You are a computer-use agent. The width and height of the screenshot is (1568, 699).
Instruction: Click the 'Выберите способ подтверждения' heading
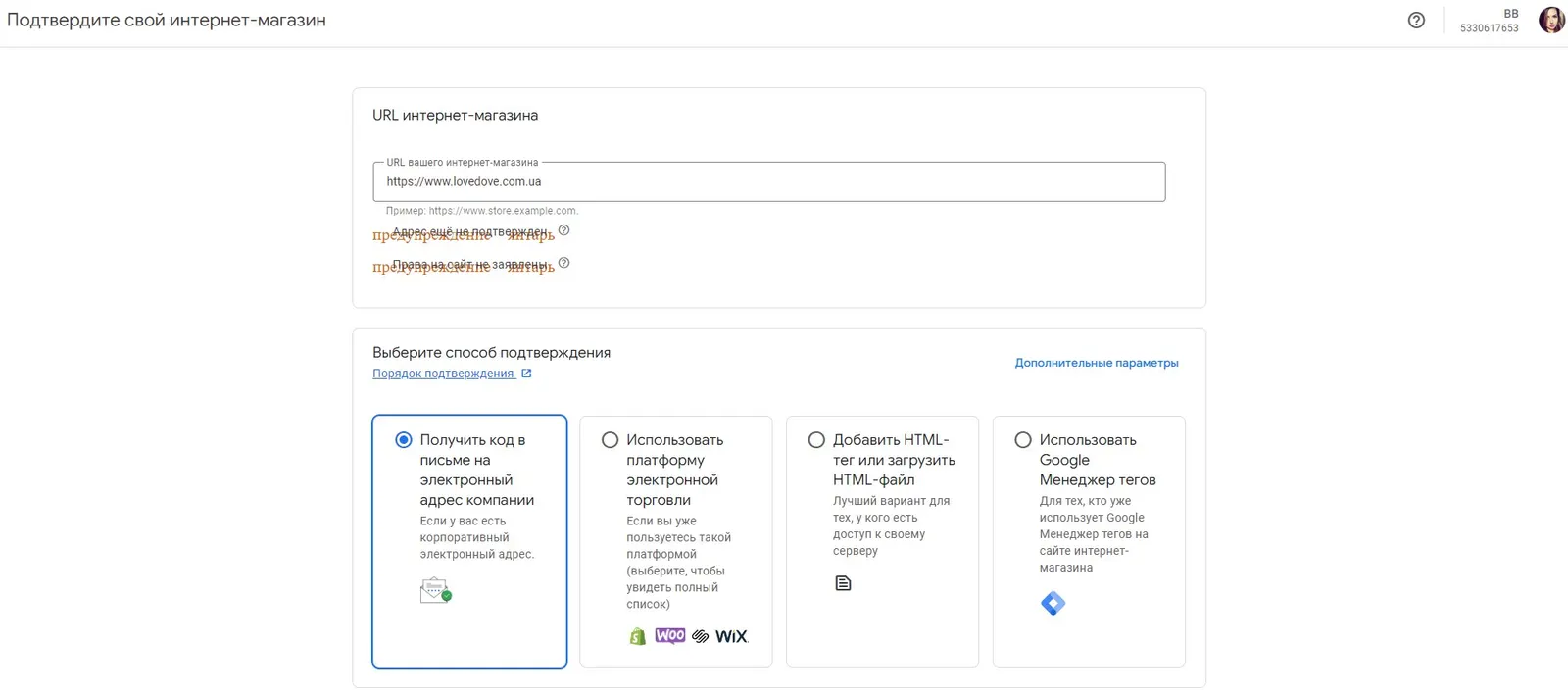pyautogui.click(x=491, y=352)
